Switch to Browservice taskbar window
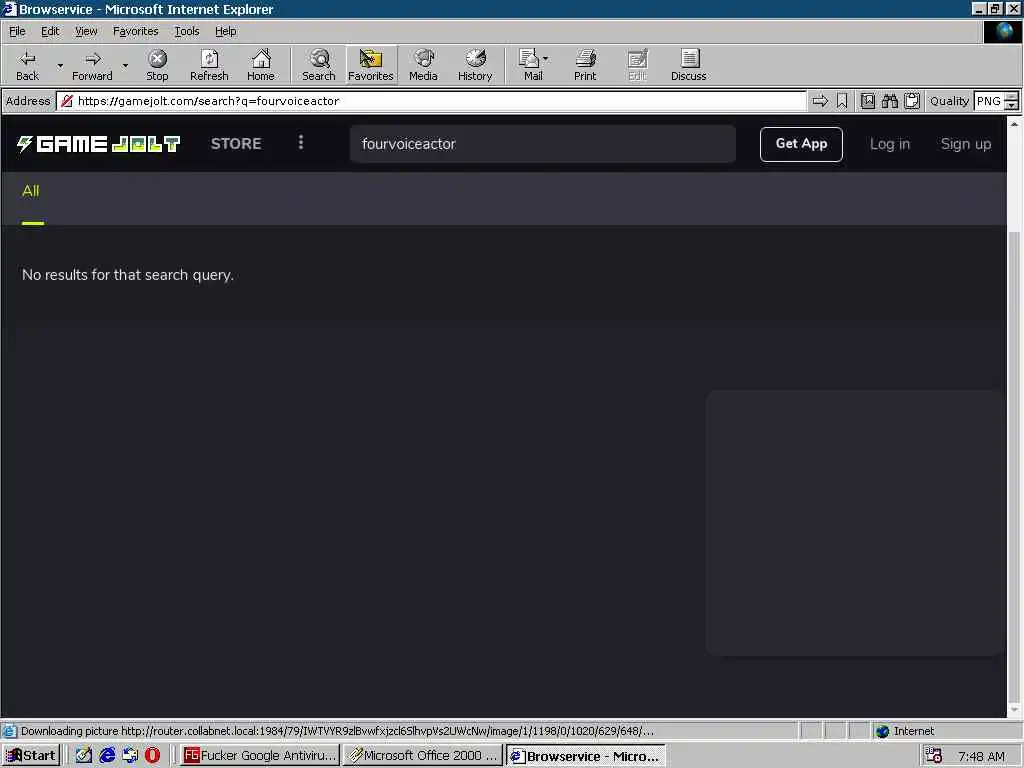 click(586, 756)
